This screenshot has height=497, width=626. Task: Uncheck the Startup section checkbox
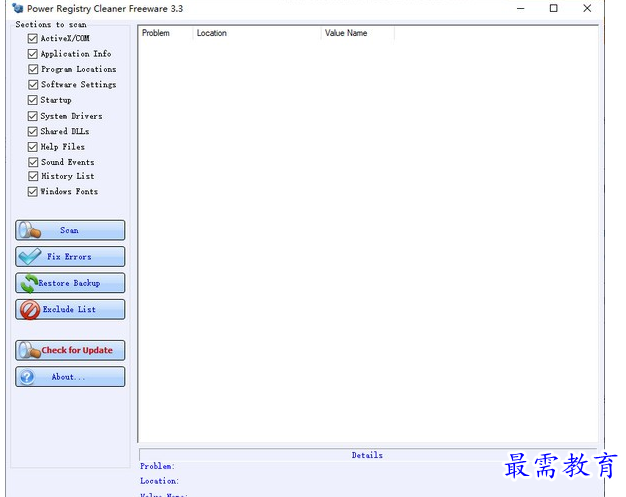coord(33,100)
